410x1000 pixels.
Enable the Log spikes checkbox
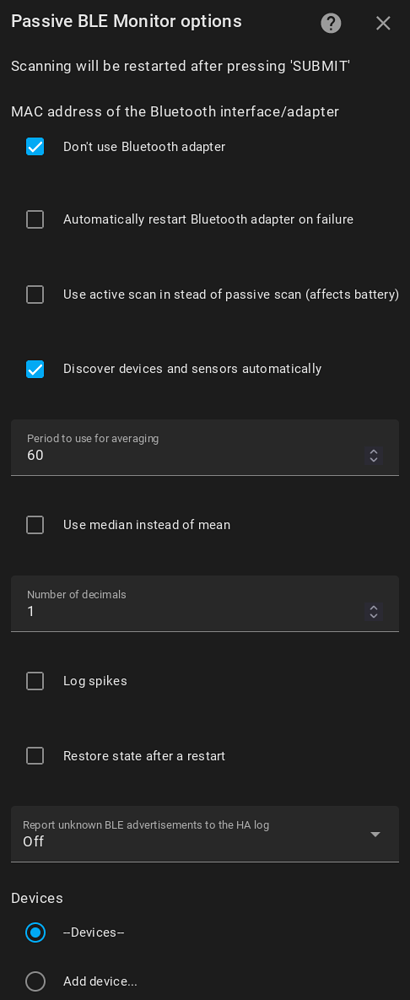click(35, 681)
